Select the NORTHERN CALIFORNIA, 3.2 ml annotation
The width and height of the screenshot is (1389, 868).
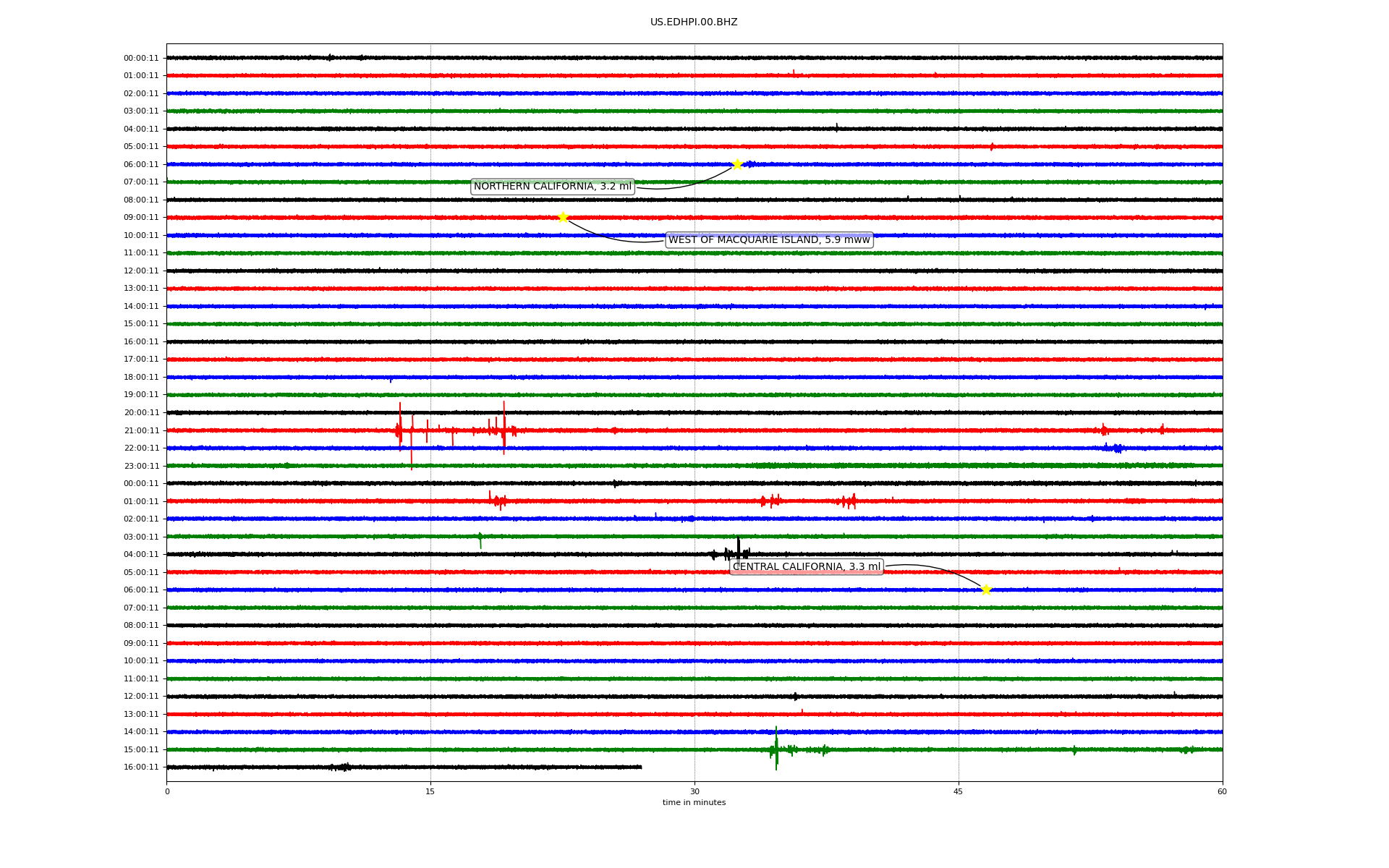(x=553, y=187)
